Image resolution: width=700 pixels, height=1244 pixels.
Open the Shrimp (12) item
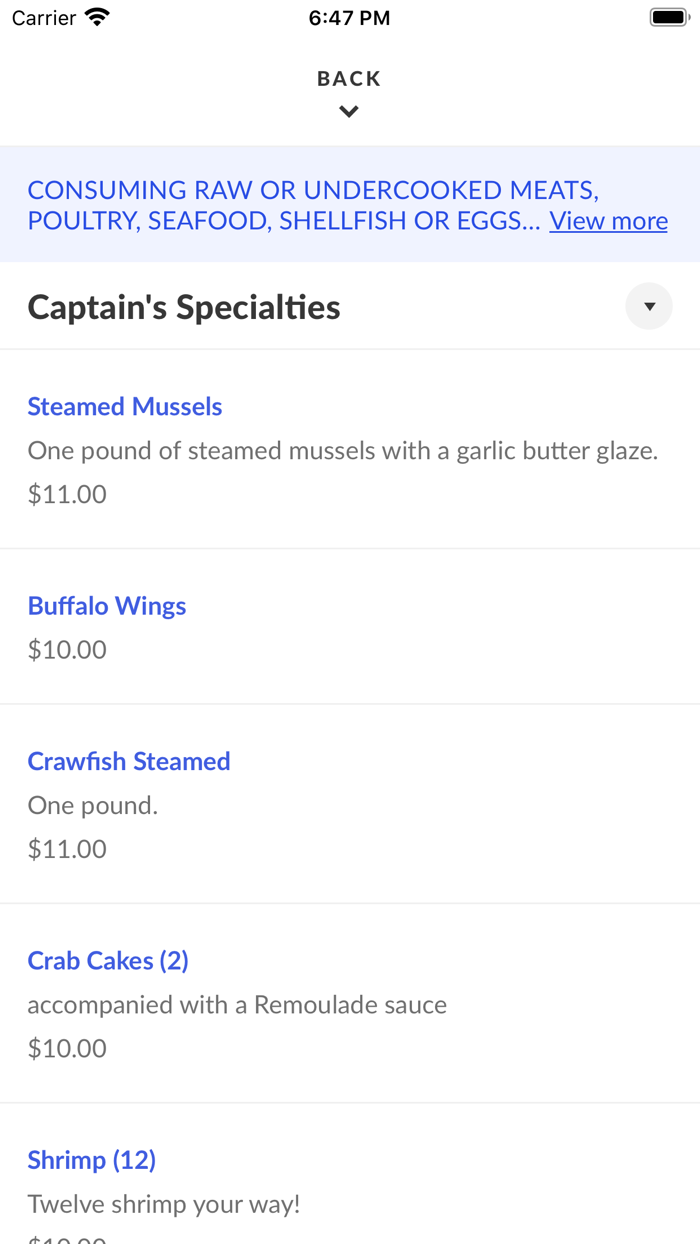91,1159
